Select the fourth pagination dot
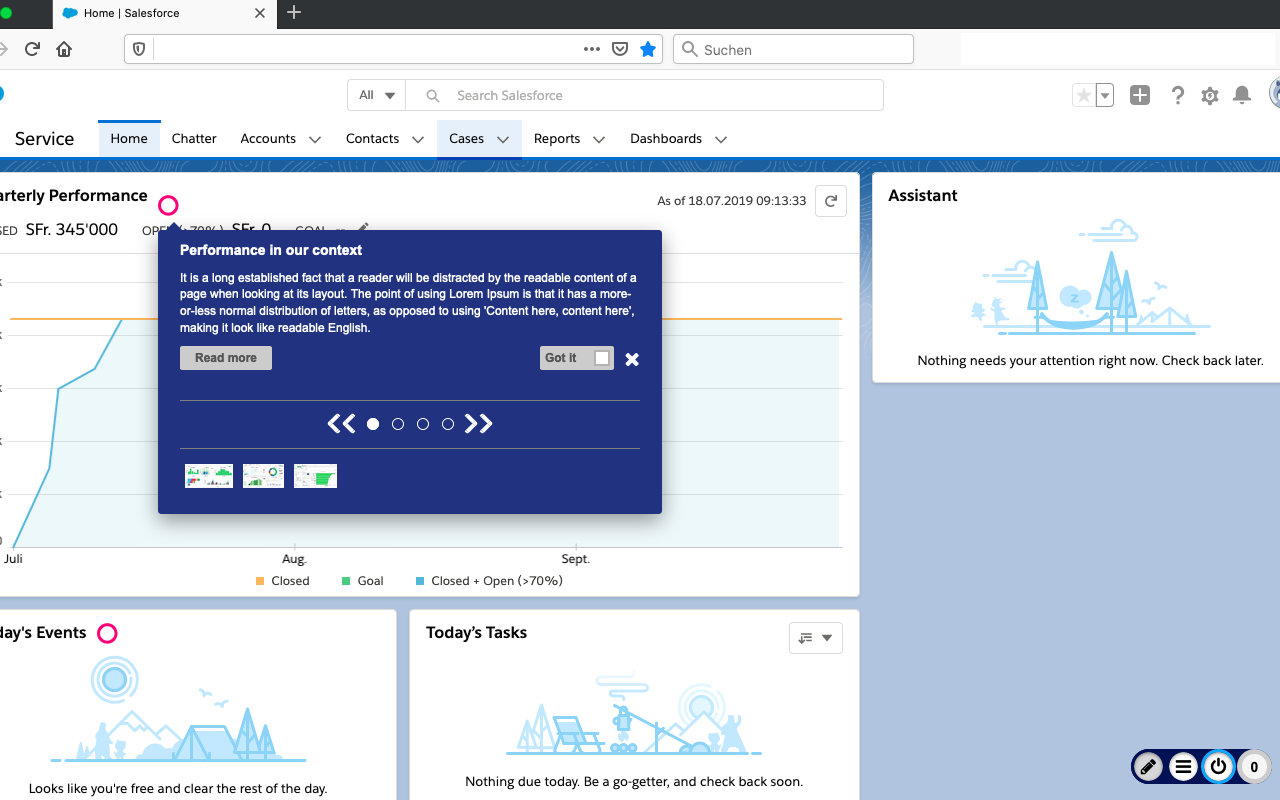 (x=448, y=424)
